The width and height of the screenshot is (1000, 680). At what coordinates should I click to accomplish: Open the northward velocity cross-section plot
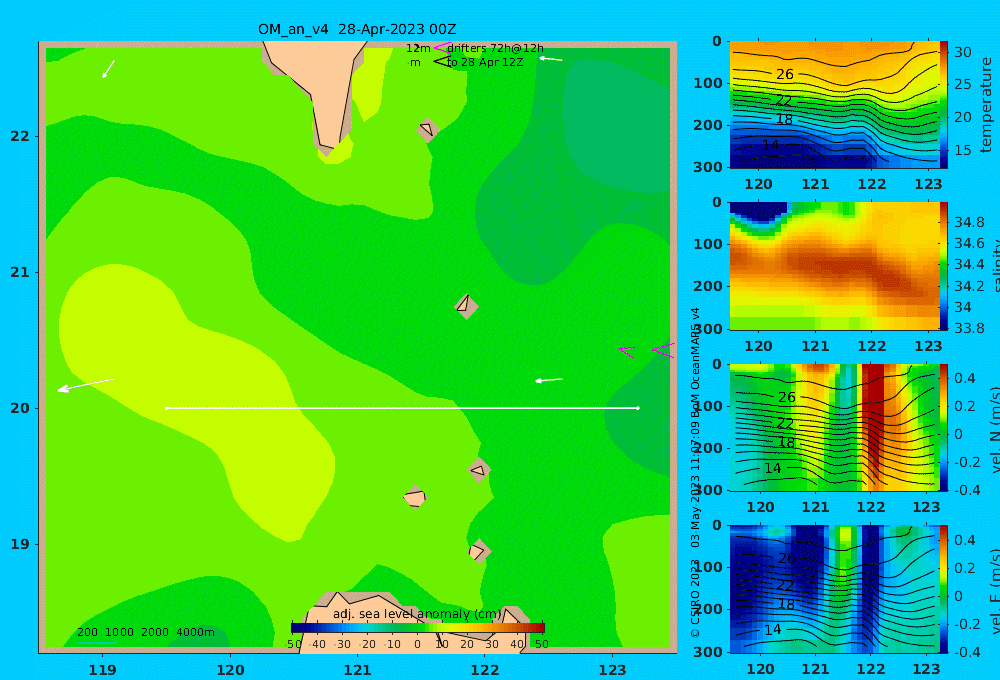coord(834,427)
